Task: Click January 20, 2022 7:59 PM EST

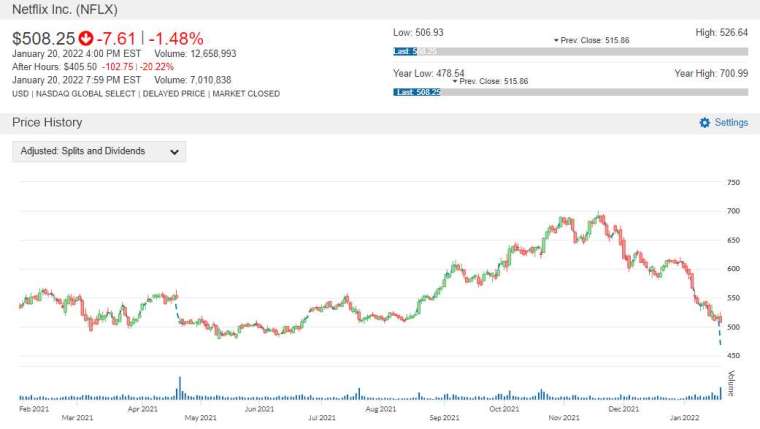Action: 77,80
